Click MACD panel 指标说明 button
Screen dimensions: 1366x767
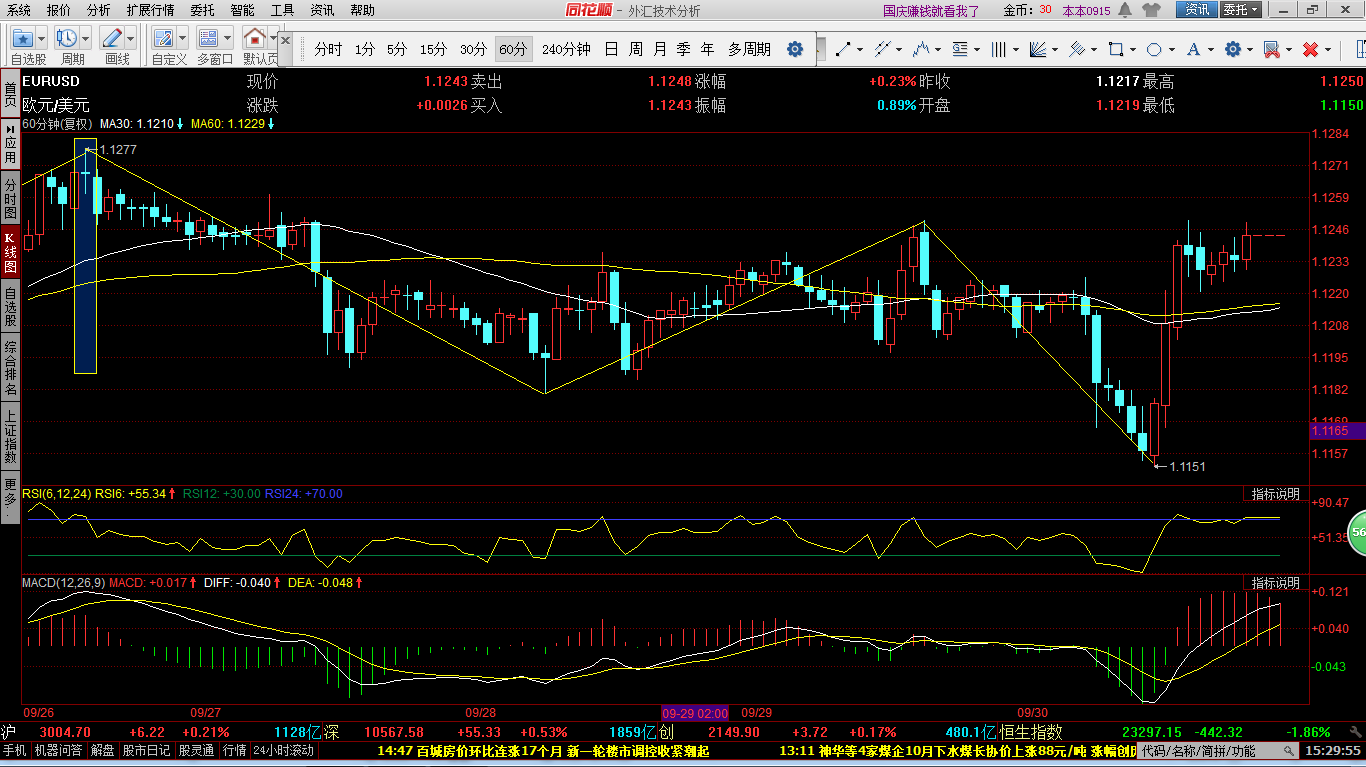(x=1276, y=583)
